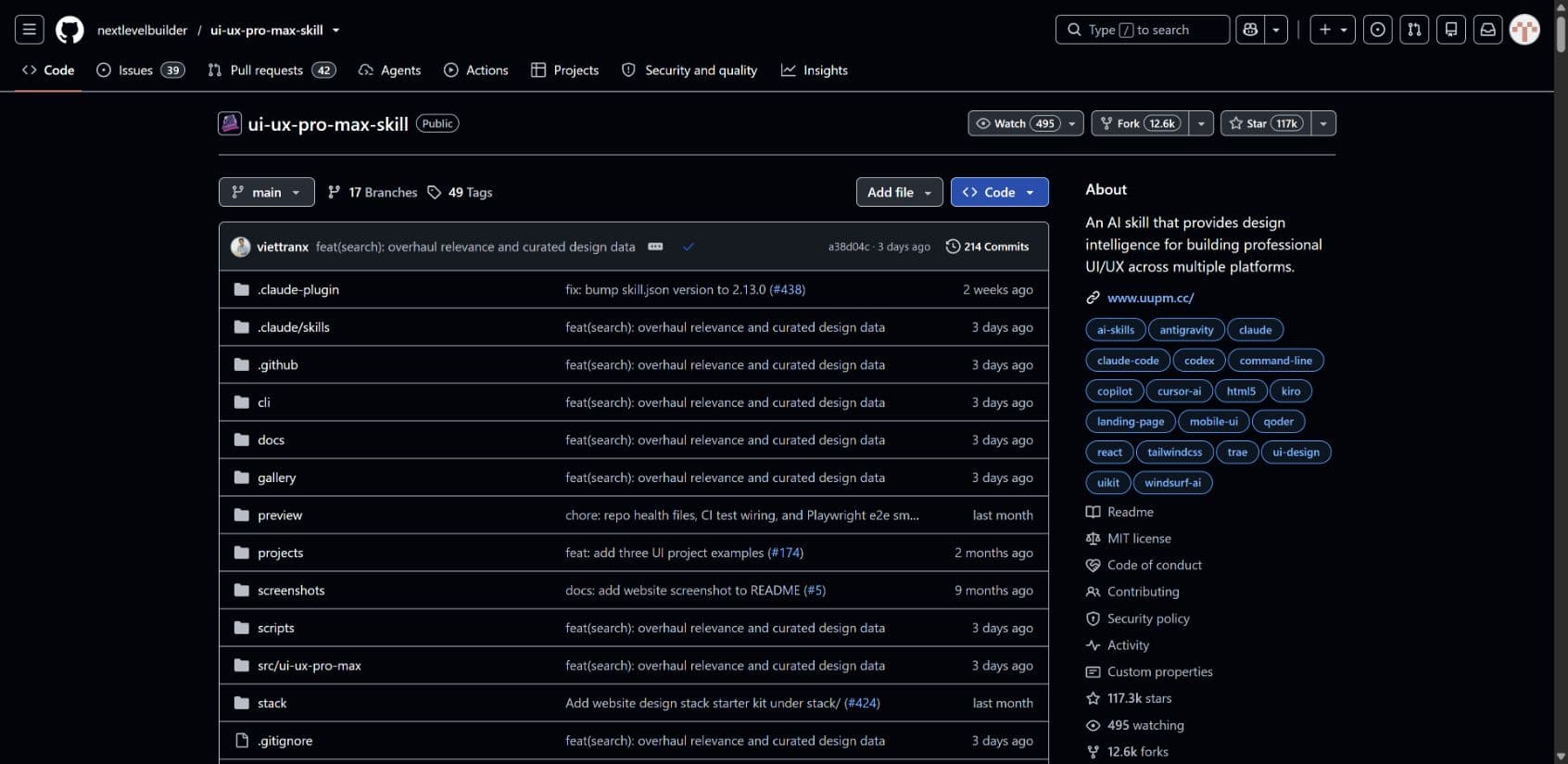Open Custom properties in the sidebar
The image size is (1568, 764).
click(1149, 672)
